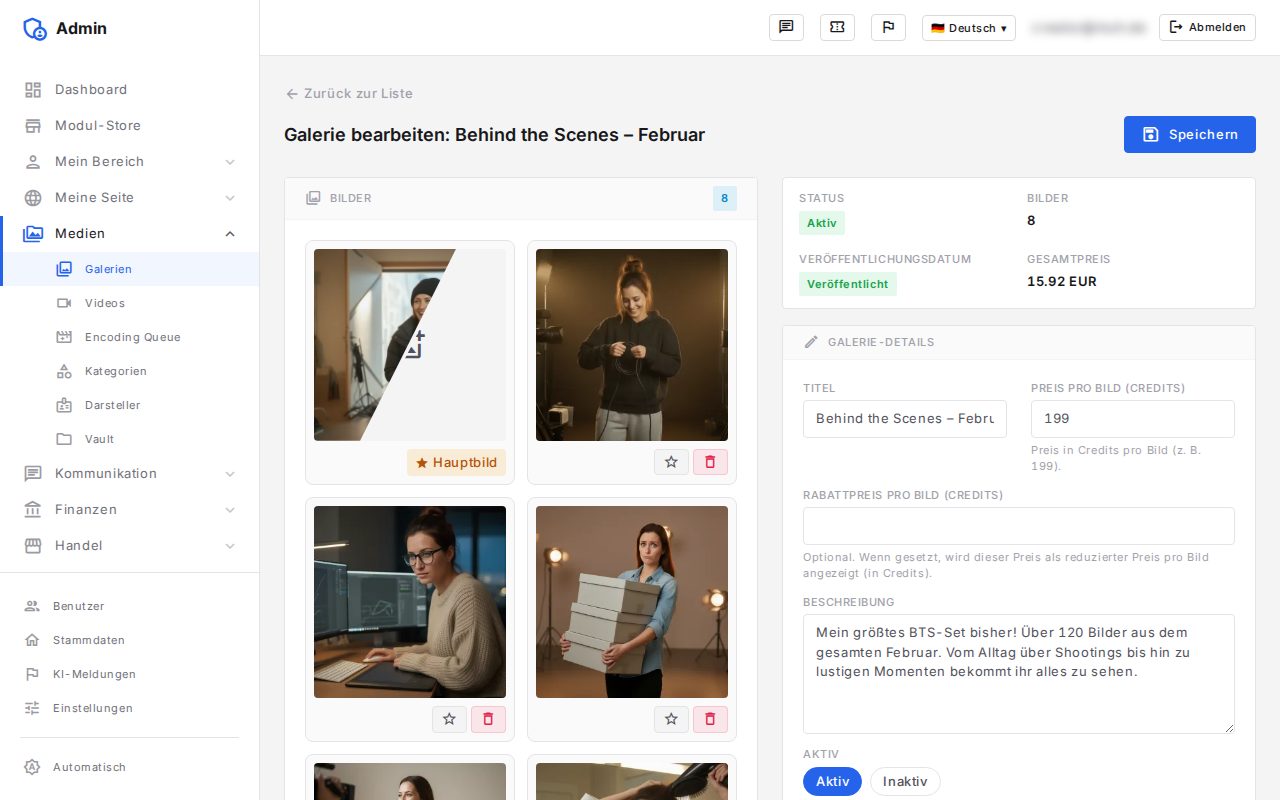Click the ticket icon in the top bar
This screenshot has width=1280, height=800.
[837, 28]
